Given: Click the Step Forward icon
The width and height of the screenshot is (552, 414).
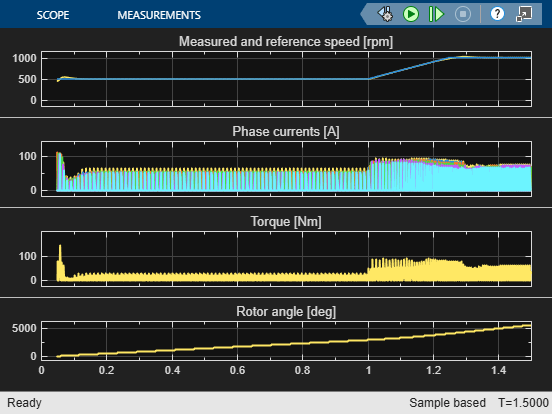Looking at the screenshot, I should click(x=436, y=14).
